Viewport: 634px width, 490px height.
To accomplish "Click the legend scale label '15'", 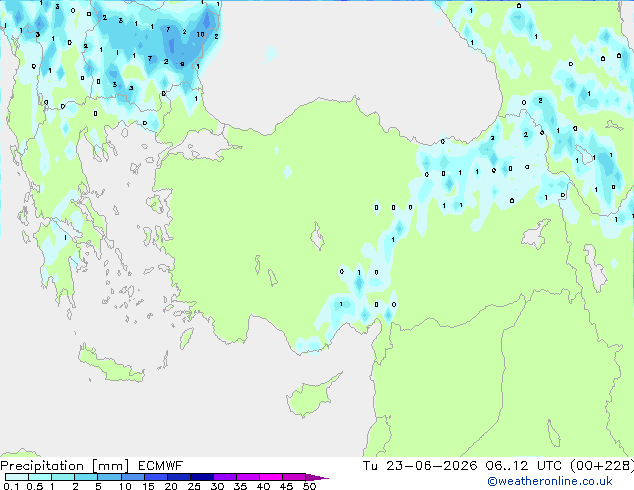I will coord(148,486).
